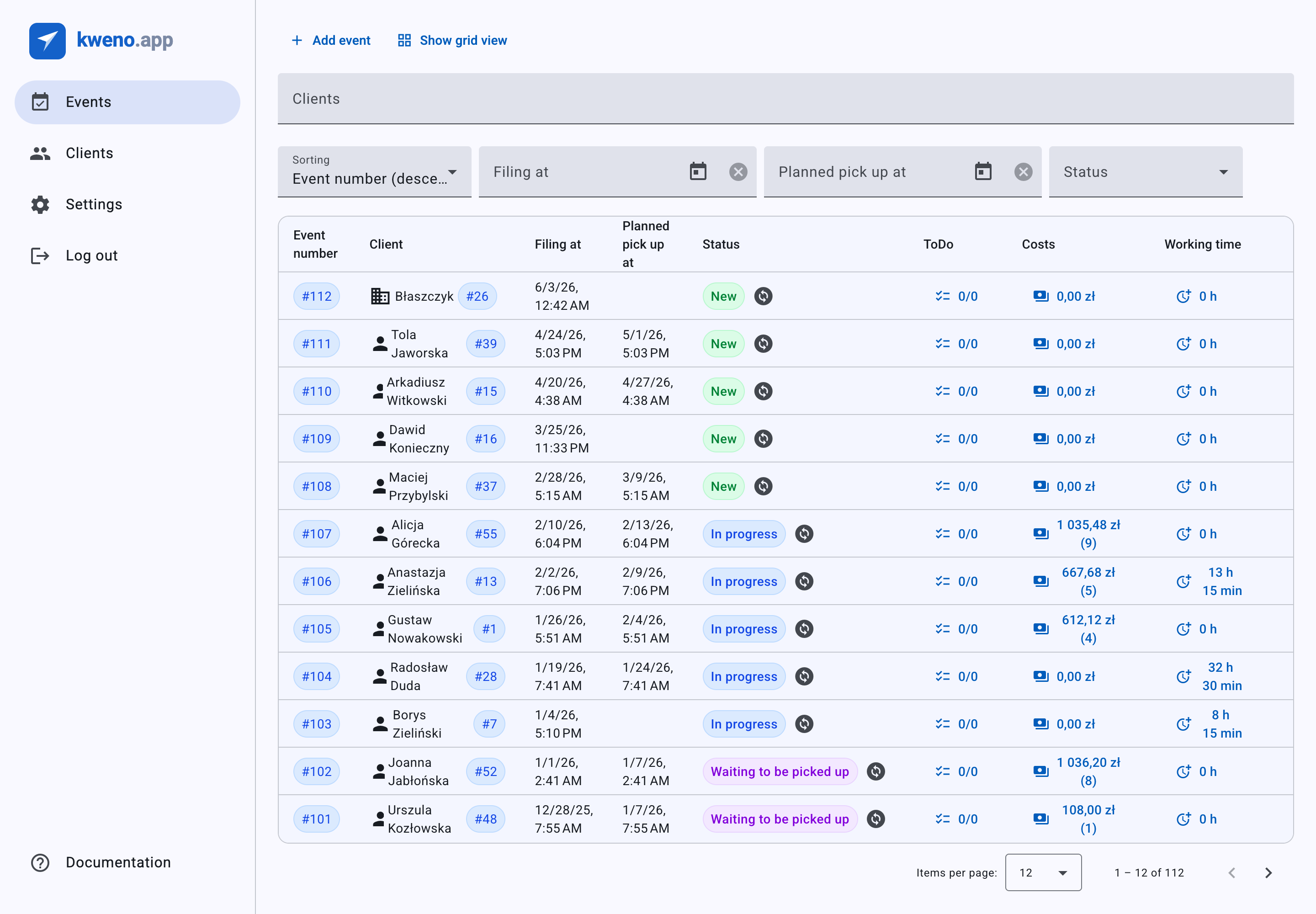This screenshot has height=914, width=1316.
Task: Go to the previous page of events
Action: point(1231,872)
